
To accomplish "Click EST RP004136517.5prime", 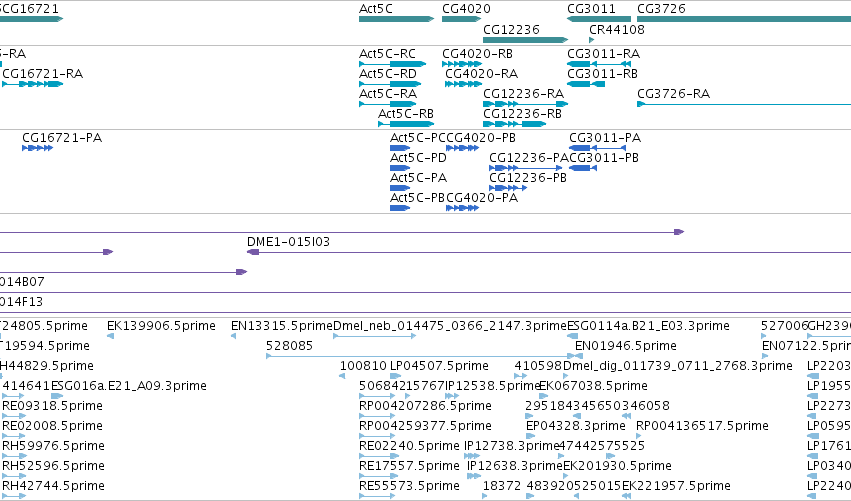I will [702, 426].
